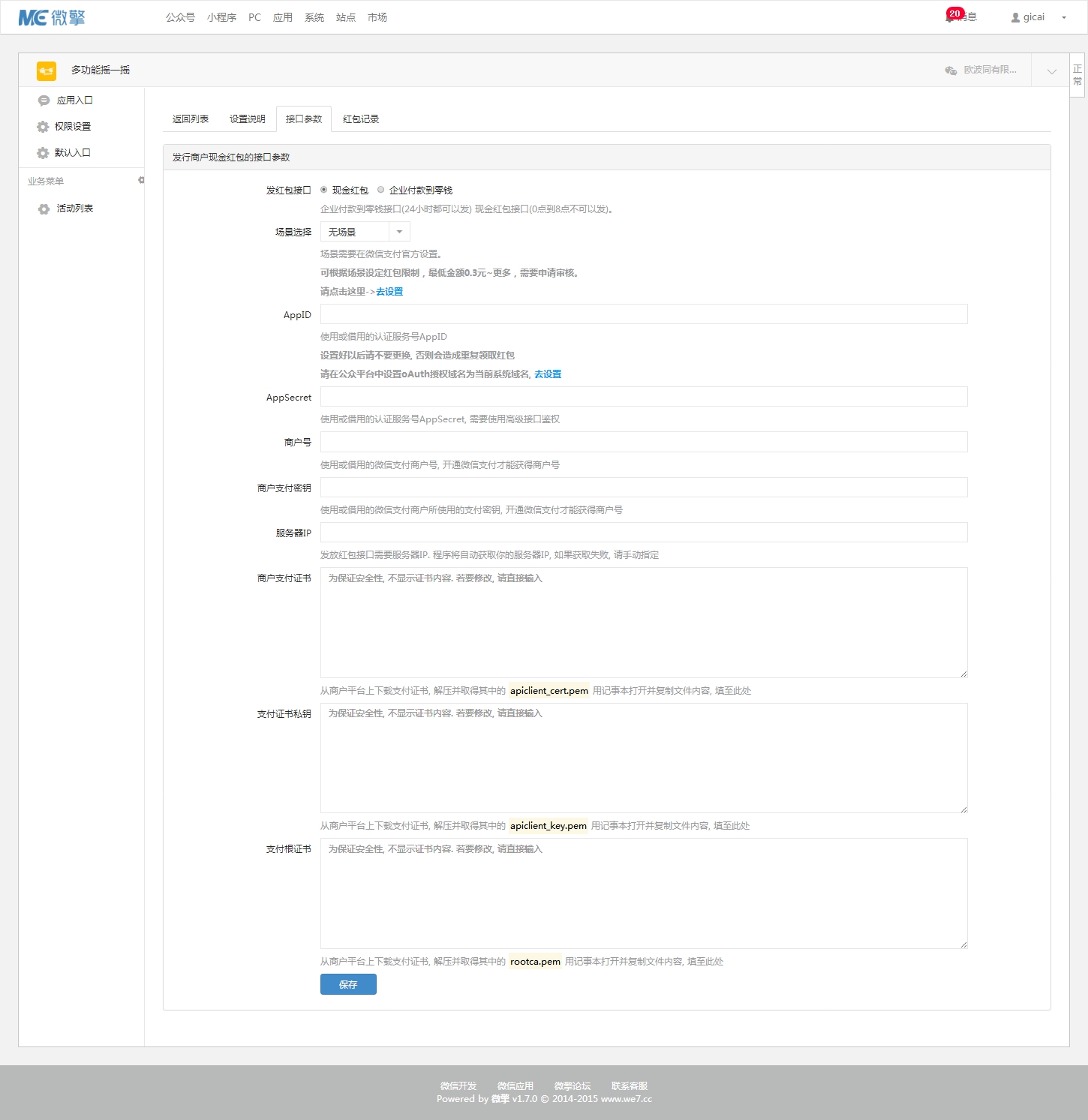The image size is (1088, 1120).
Task: Open 应用入口 in the sidebar
Action: click(75, 101)
